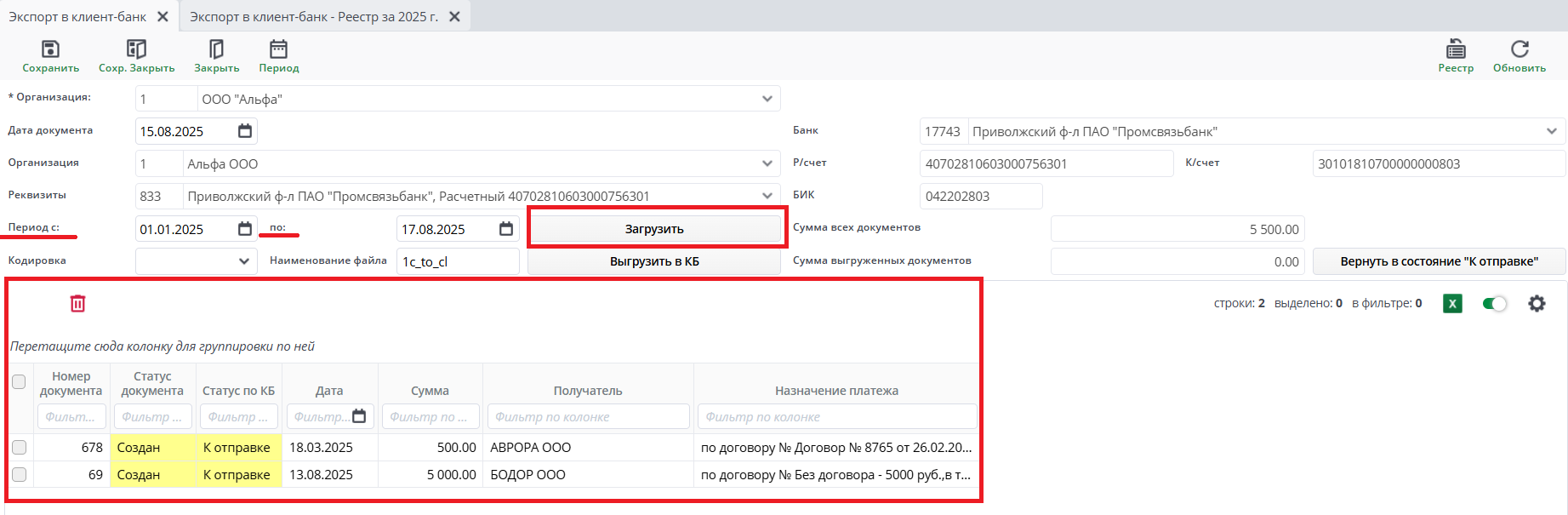Image resolution: width=1568 pixels, height=515 pixels.
Task: Expand the Банк Промсвязьбанк dropdown
Action: tap(1551, 131)
